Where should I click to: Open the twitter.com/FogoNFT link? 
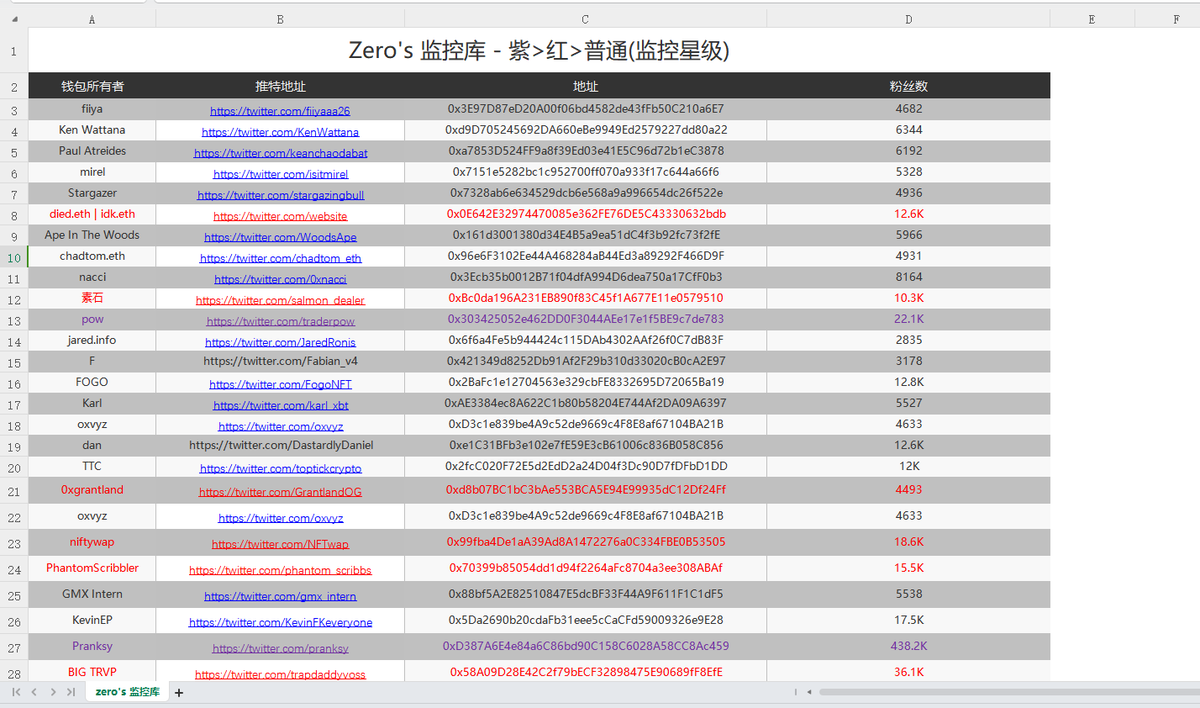coord(280,384)
